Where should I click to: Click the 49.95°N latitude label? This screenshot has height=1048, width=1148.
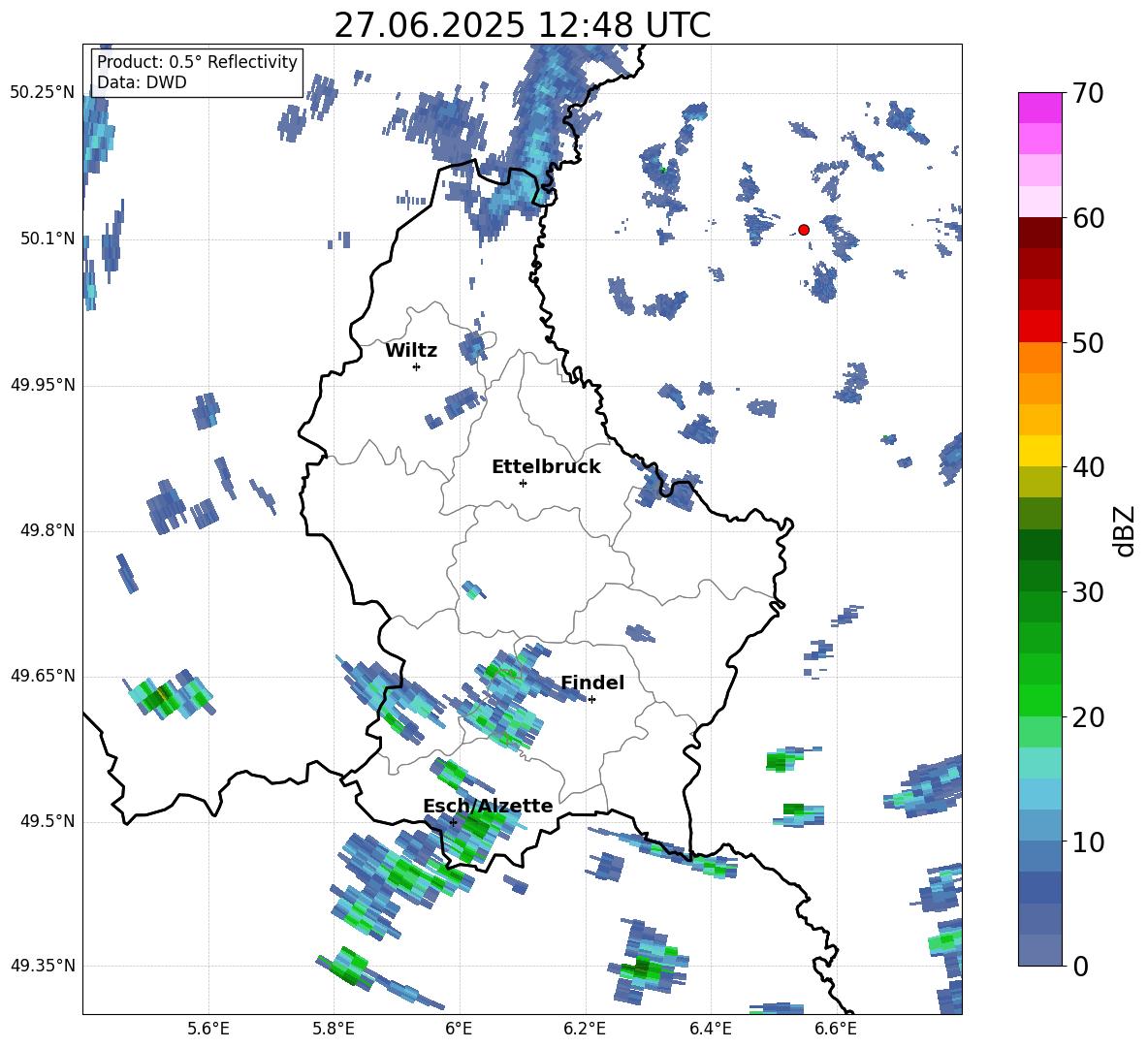pyautogui.click(x=43, y=385)
